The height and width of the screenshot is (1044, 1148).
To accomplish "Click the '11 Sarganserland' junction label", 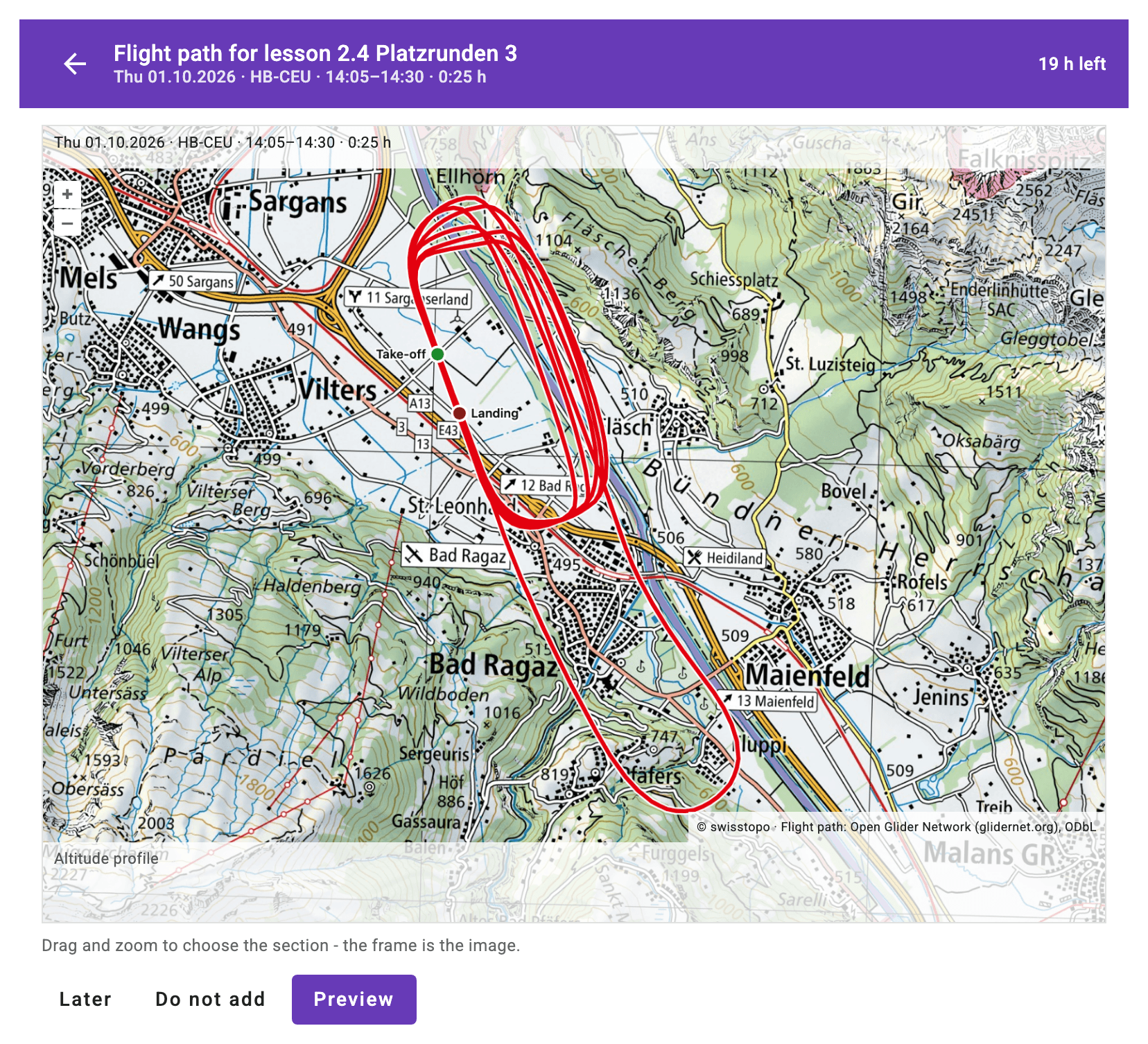I will tap(409, 298).
